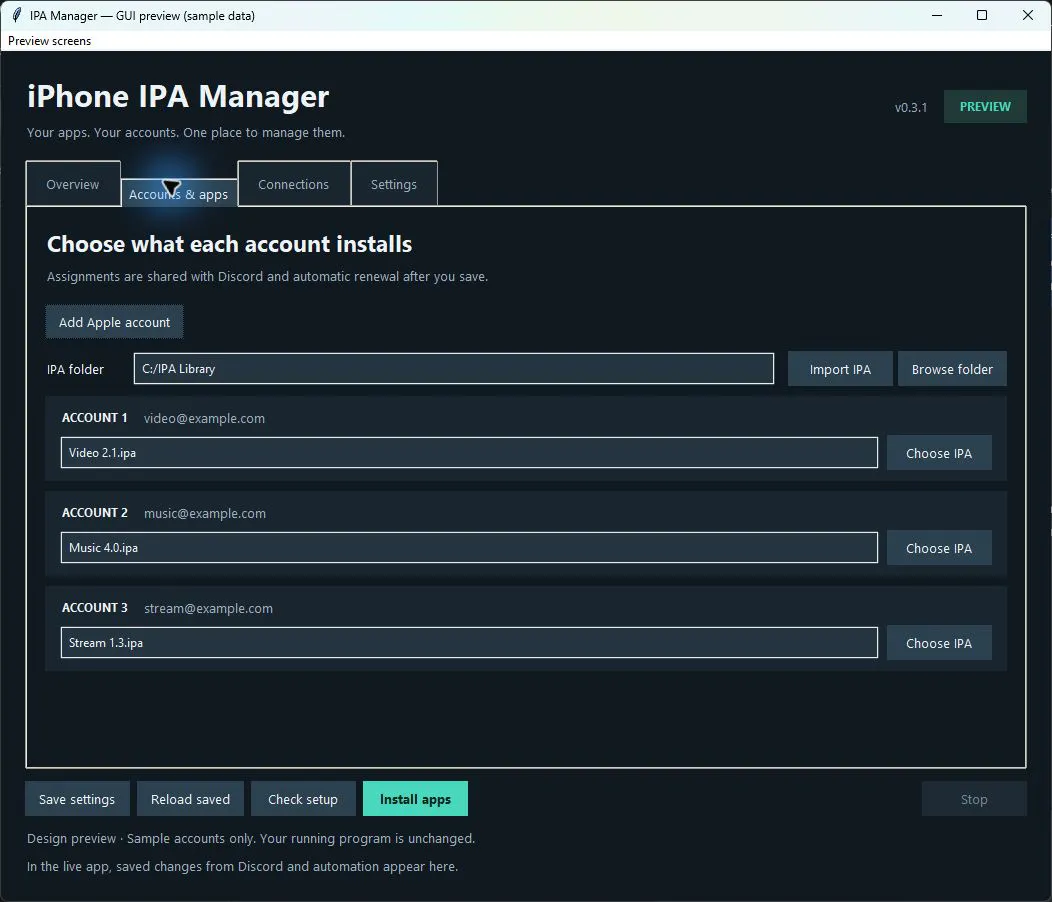The width and height of the screenshot is (1052, 902).
Task: Choose IPA for Account 1 video@example.com
Action: 939,453
